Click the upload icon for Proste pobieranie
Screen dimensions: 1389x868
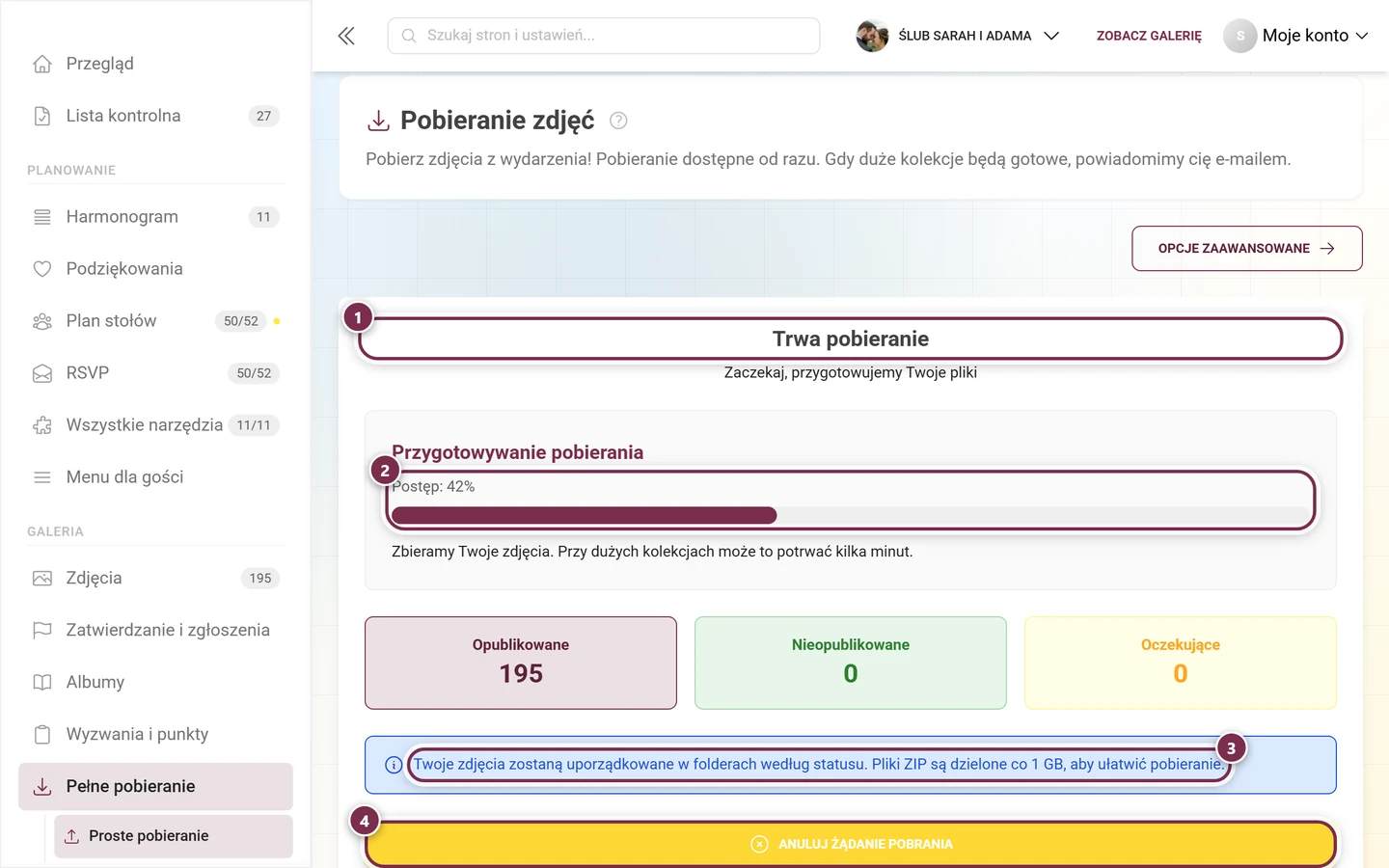(71, 836)
